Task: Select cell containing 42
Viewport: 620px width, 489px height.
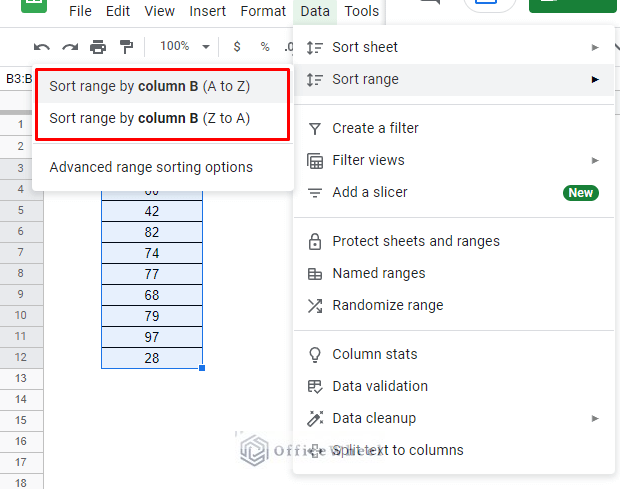Action: 152,211
